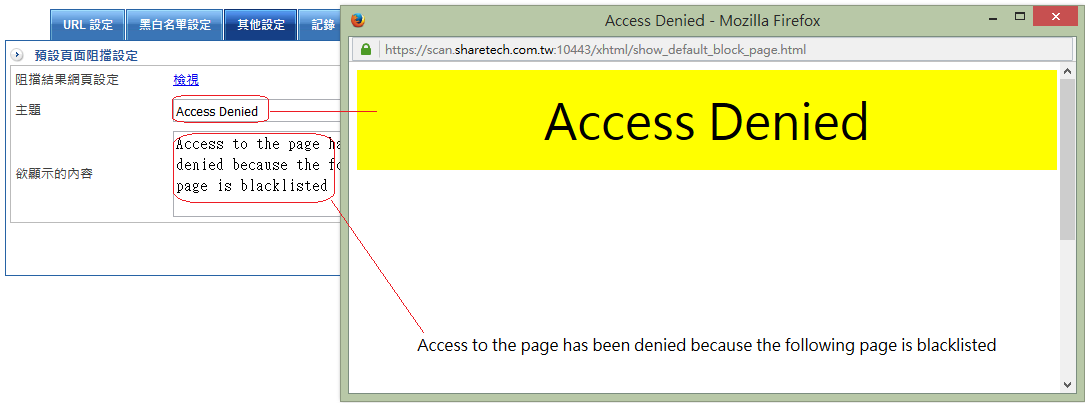Viewport: 1085px width, 403px height.
Task: Click the 預設頁面阻擋設定 section heading
Action: pyautogui.click(x=86, y=55)
